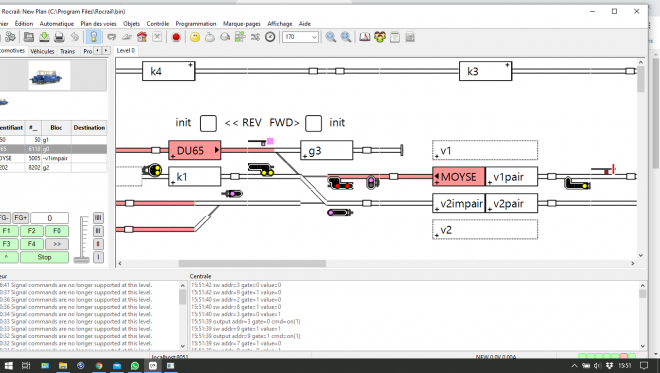The width and height of the screenshot is (660, 373).
Task: Open the Automatique menu
Action: (x=57, y=24)
